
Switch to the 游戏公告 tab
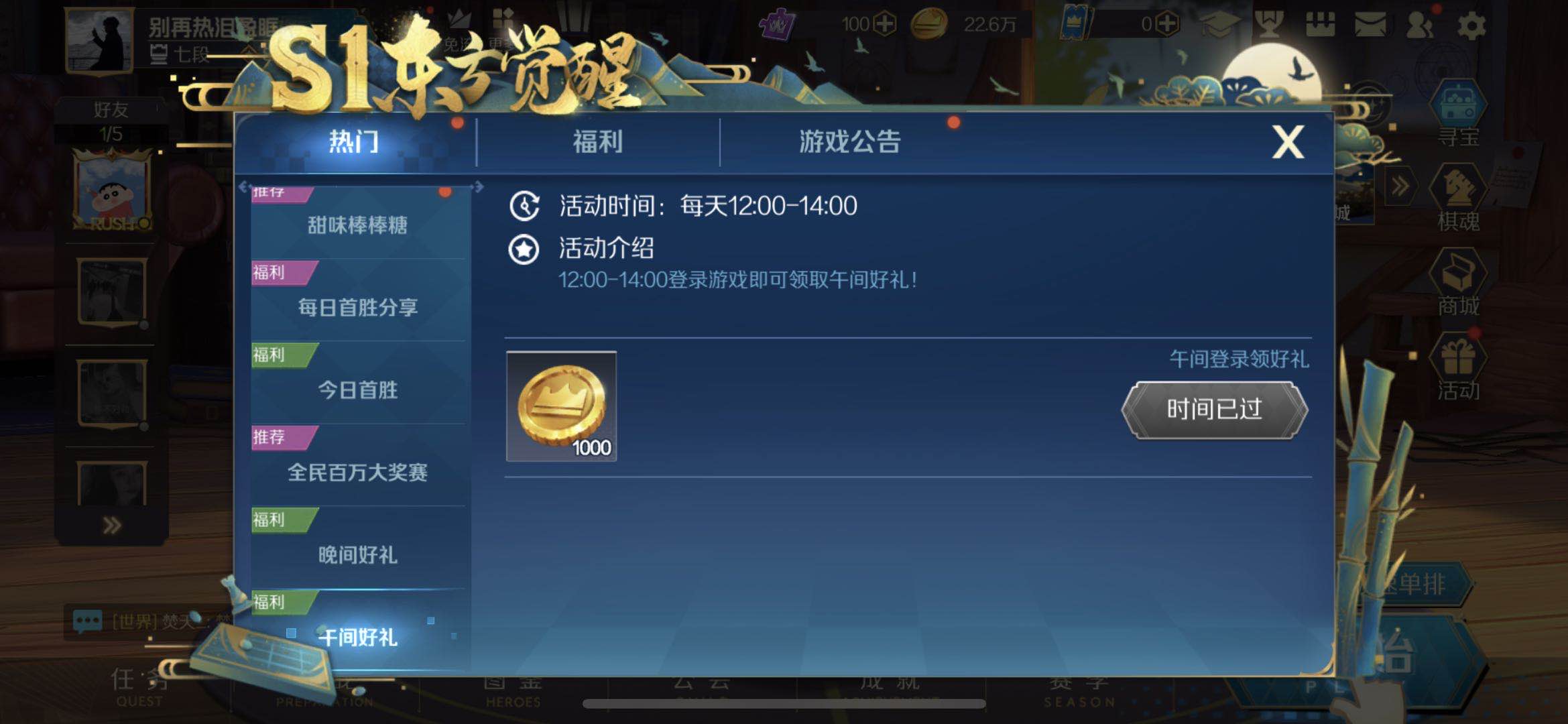[849, 142]
